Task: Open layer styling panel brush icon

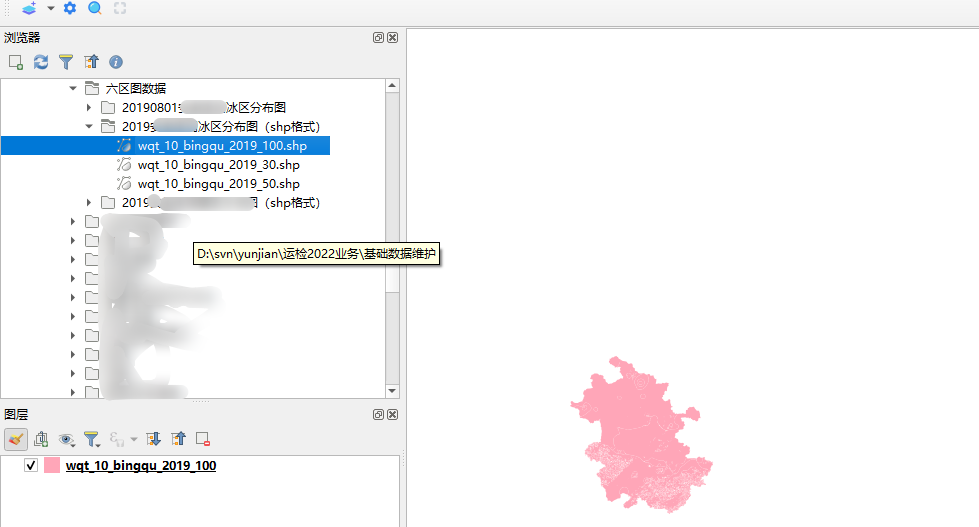Action: click(x=16, y=439)
